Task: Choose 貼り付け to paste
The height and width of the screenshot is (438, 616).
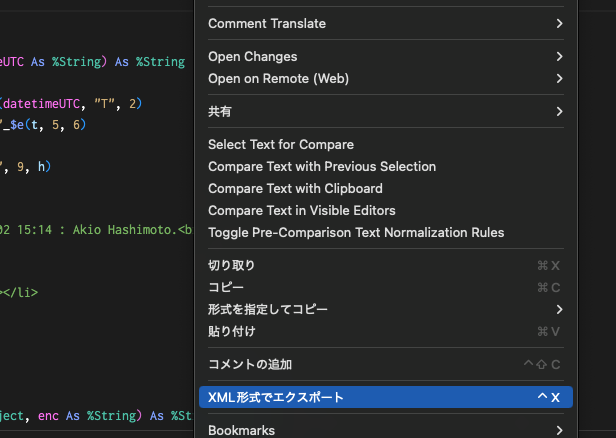Action: [x=231, y=331]
